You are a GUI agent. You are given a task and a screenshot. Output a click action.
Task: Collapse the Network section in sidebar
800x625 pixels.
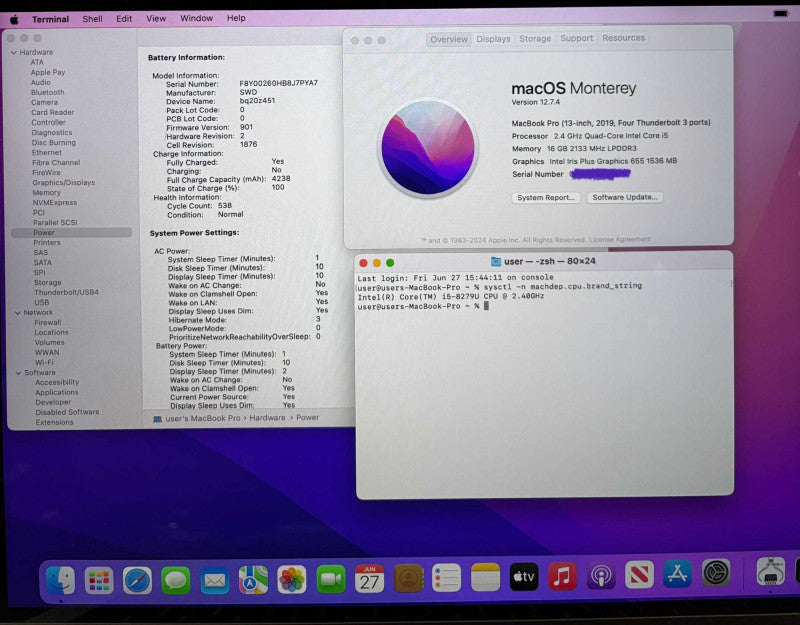pyautogui.click(x=18, y=313)
